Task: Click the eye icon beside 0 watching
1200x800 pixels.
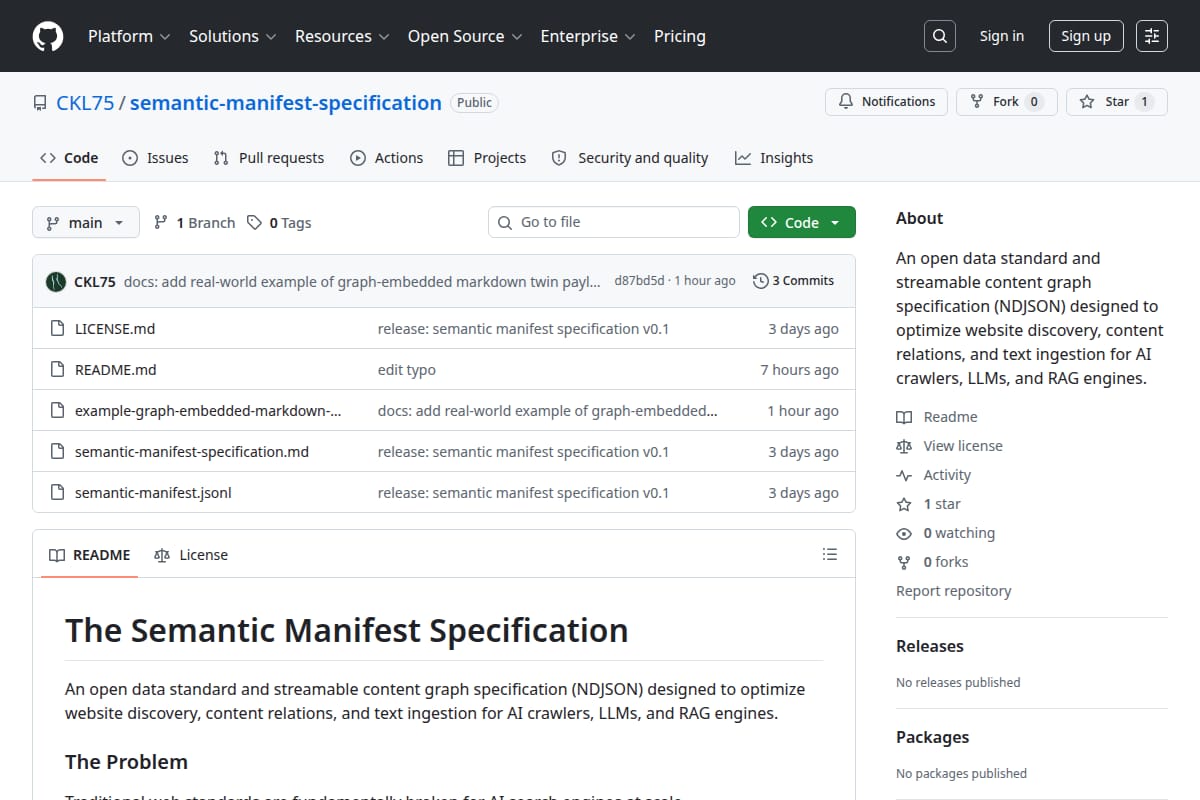Action: (x=904, y=533)
